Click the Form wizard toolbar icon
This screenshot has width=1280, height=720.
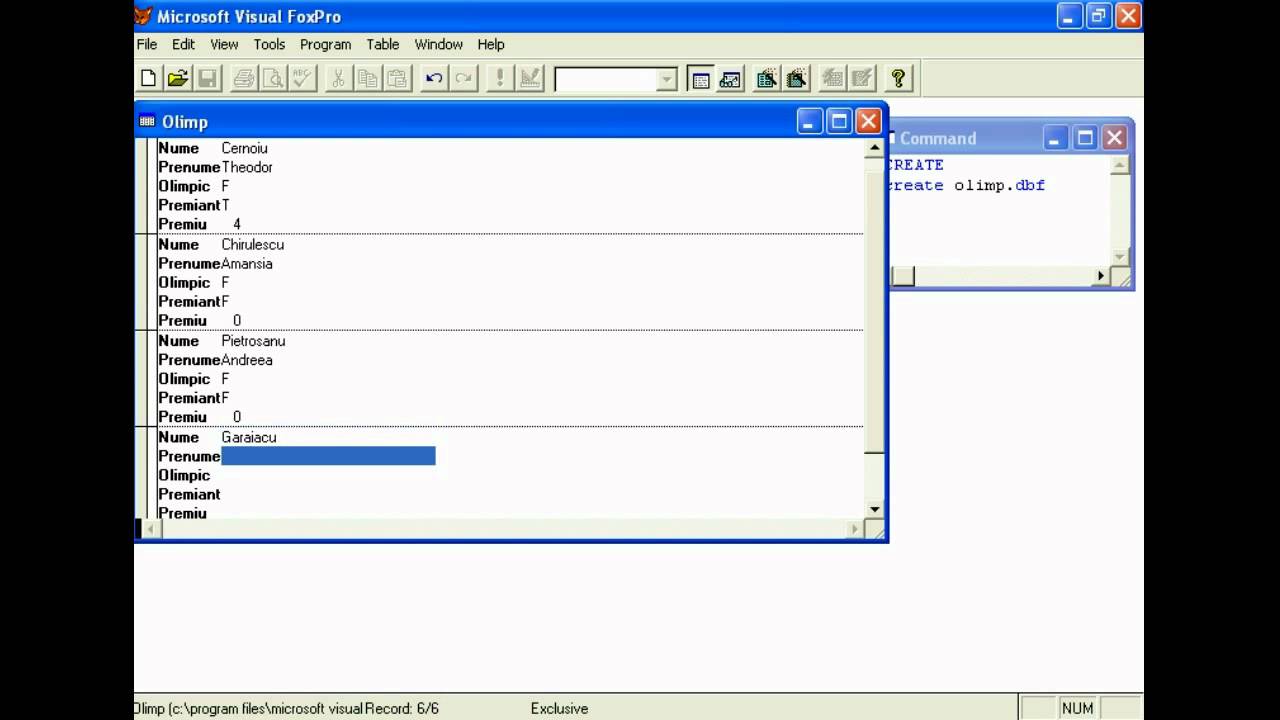767,79
